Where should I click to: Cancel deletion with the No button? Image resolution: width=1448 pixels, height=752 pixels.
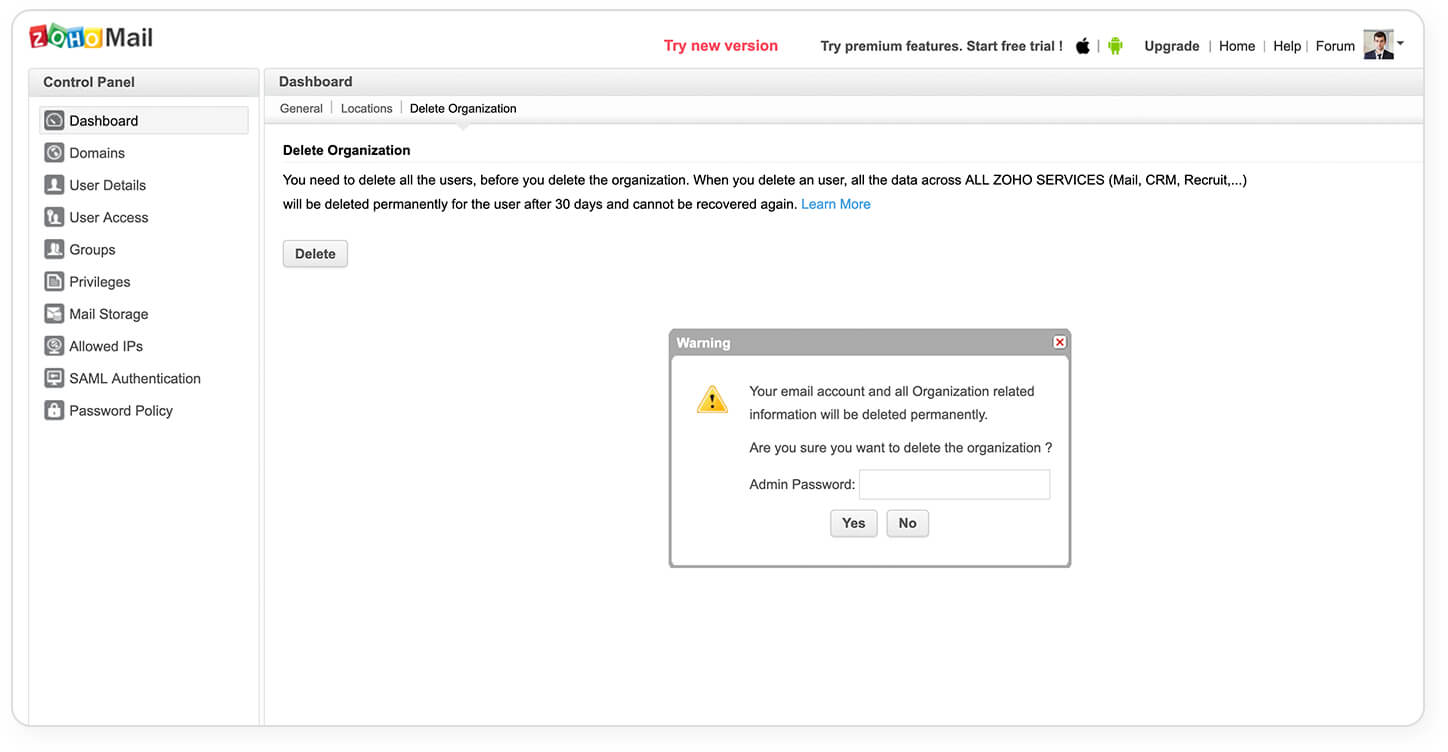pyautogui.click(x=907, y=523)
